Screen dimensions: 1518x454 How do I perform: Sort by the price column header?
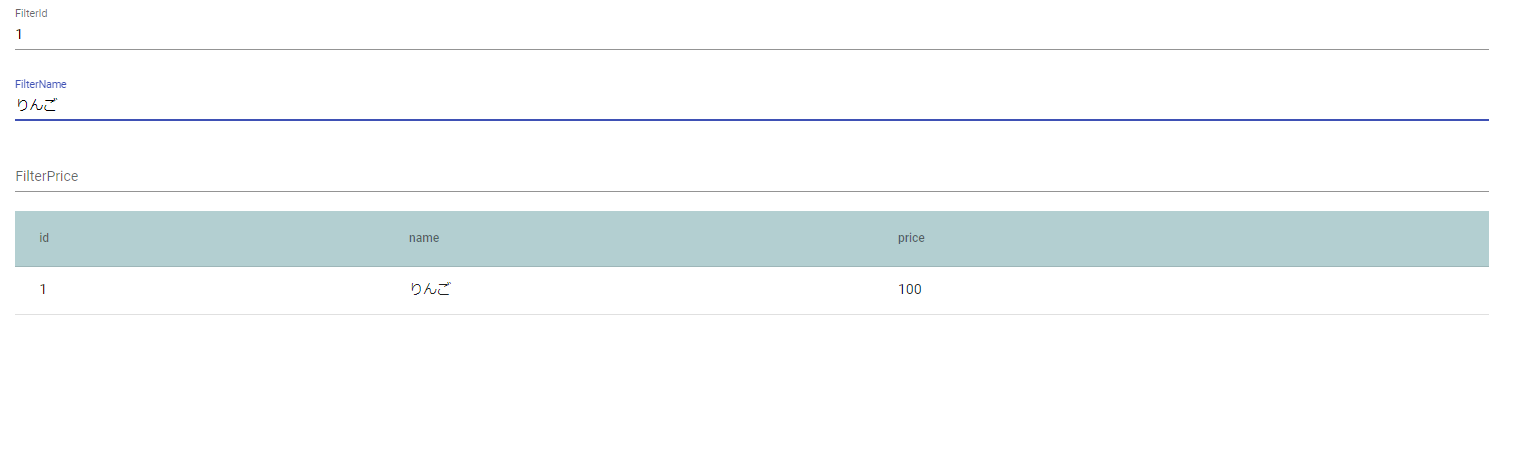coord(911,238)
